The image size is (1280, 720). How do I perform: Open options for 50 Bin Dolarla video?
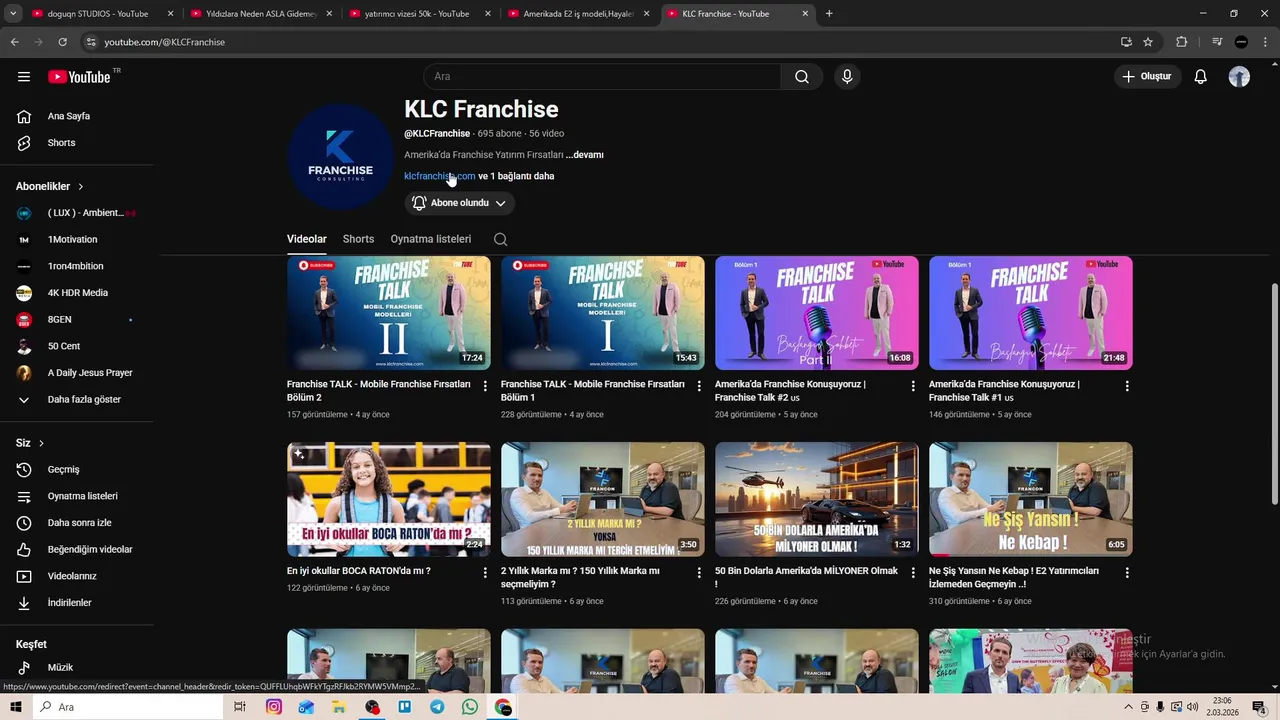(x=913, y=573)
